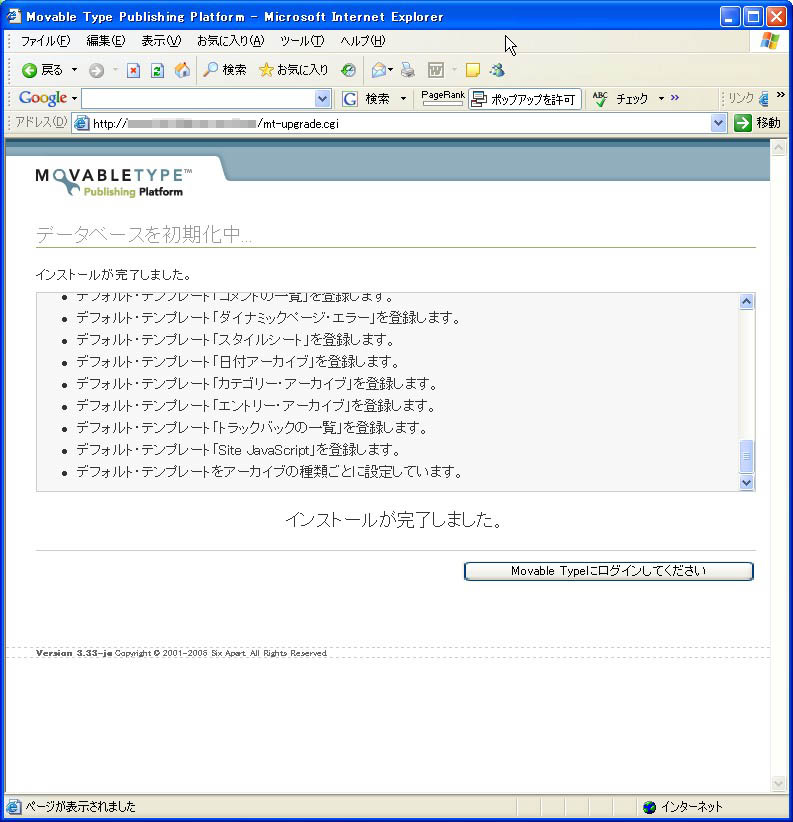Expand the Mail icon dropdown arrow
Viewport: 793px width, 822px height.
click(390, 70)
